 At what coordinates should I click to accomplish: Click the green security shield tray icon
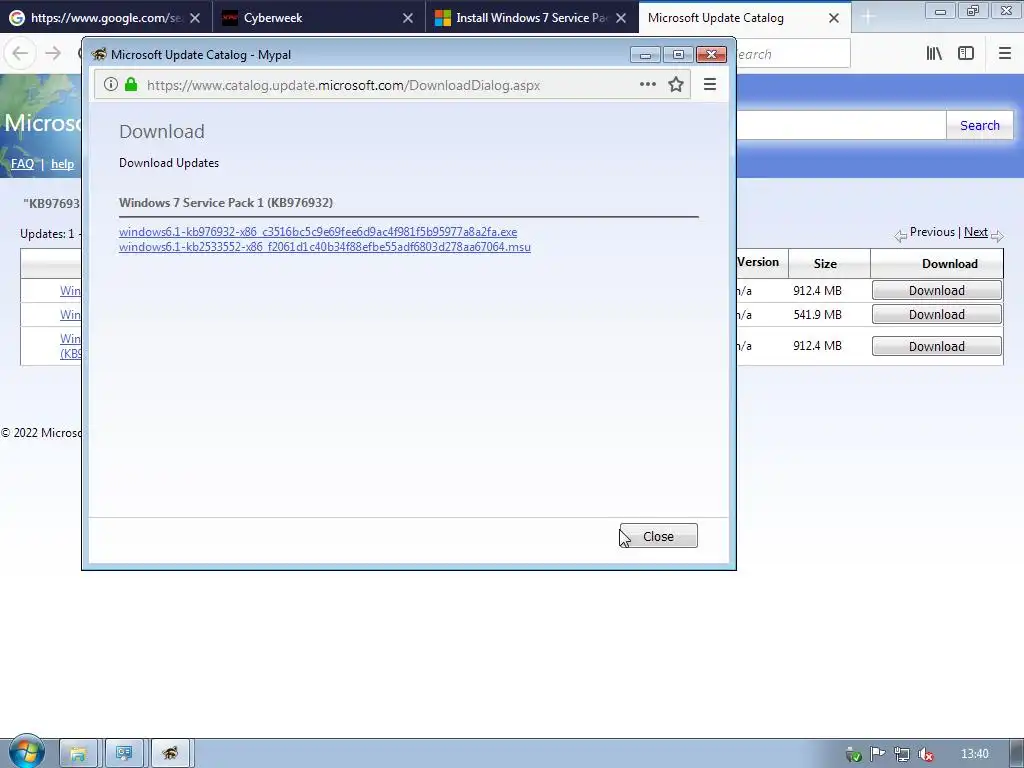854,755
